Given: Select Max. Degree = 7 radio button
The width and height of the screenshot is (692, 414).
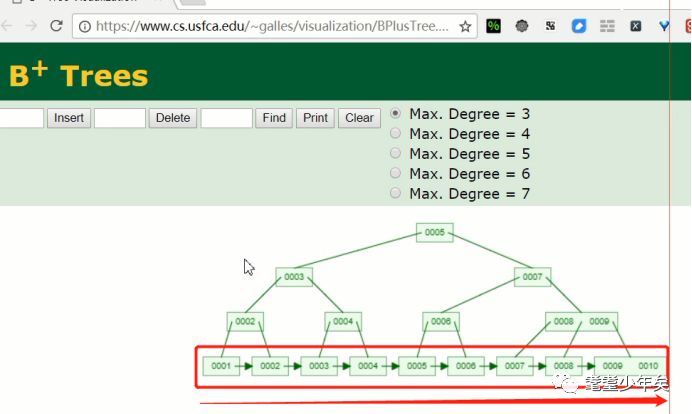Looking at the screenshot, I should (395, 193).
